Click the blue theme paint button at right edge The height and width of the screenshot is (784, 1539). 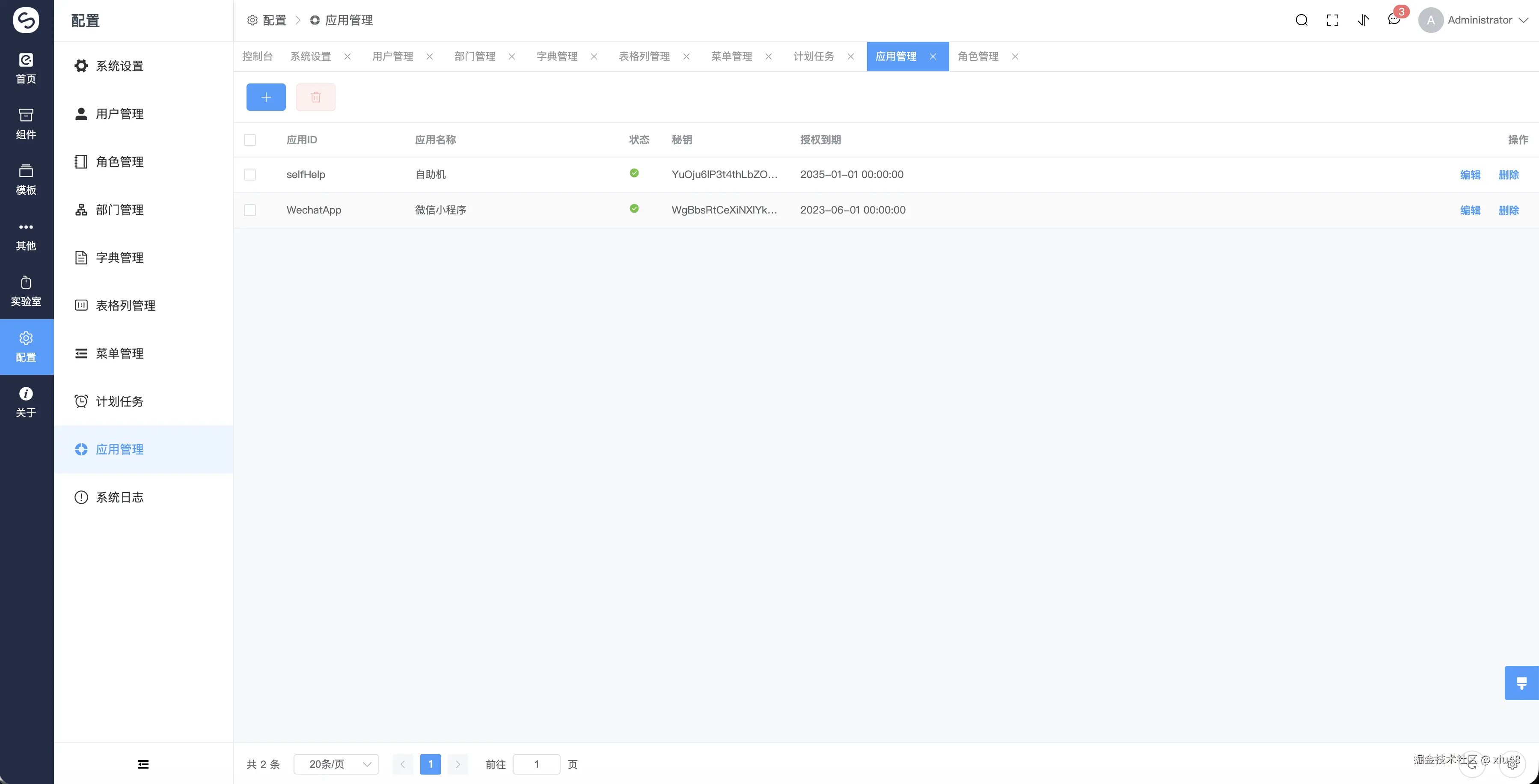(x=1521, y=683)
